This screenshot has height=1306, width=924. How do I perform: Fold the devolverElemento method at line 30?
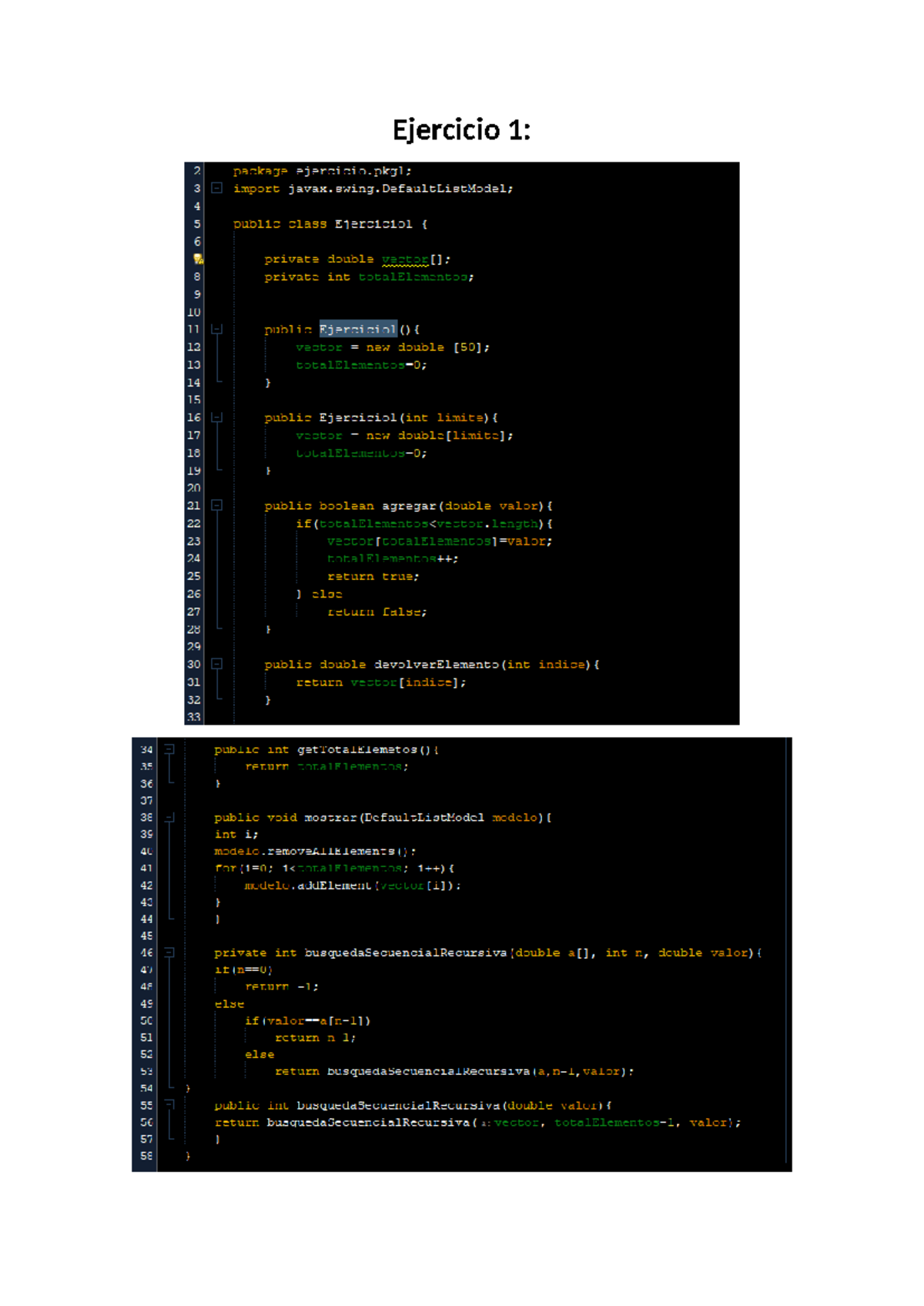[217, 664]
